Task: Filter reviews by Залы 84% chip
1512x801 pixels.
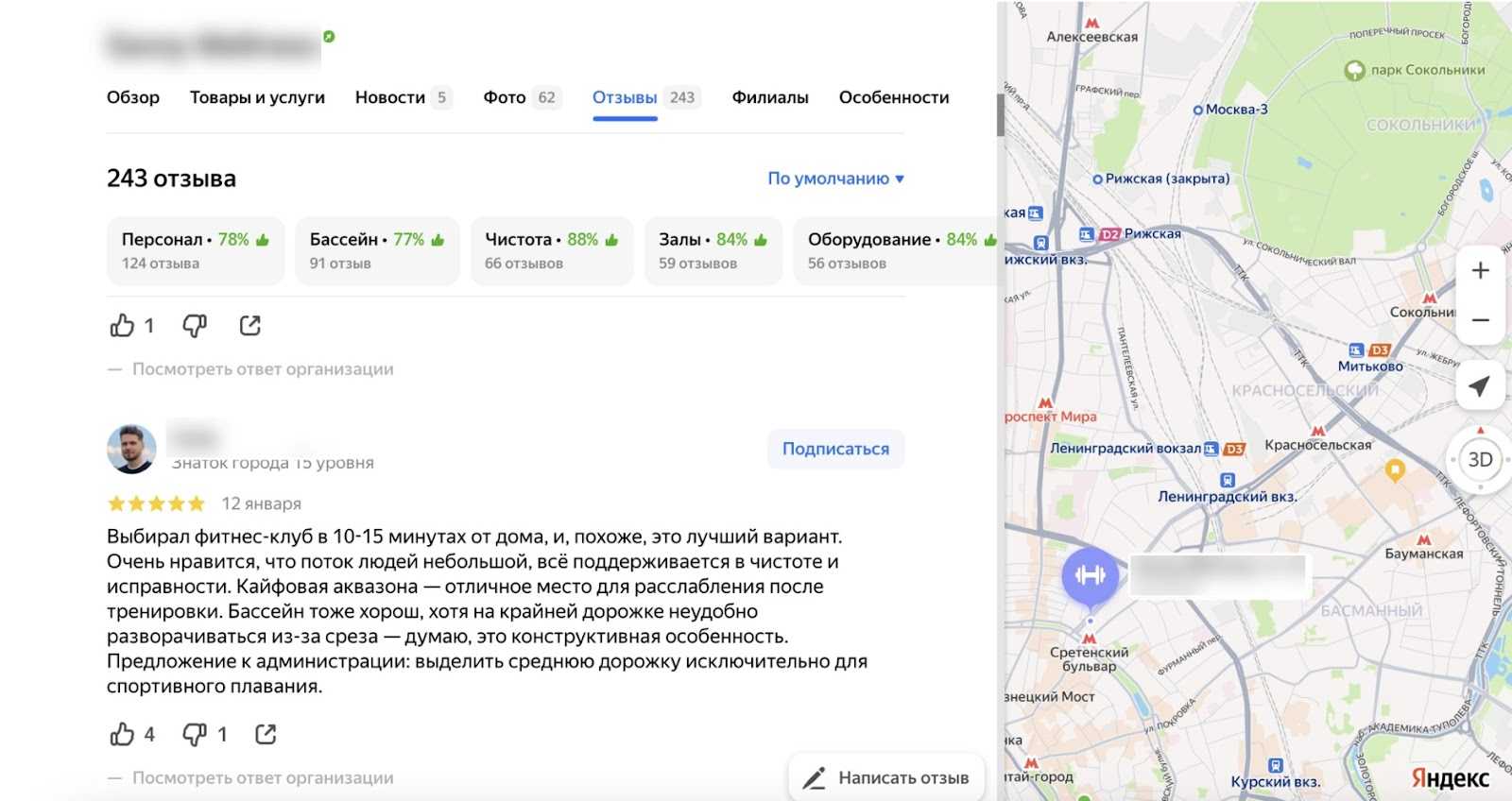Action: 713,251
